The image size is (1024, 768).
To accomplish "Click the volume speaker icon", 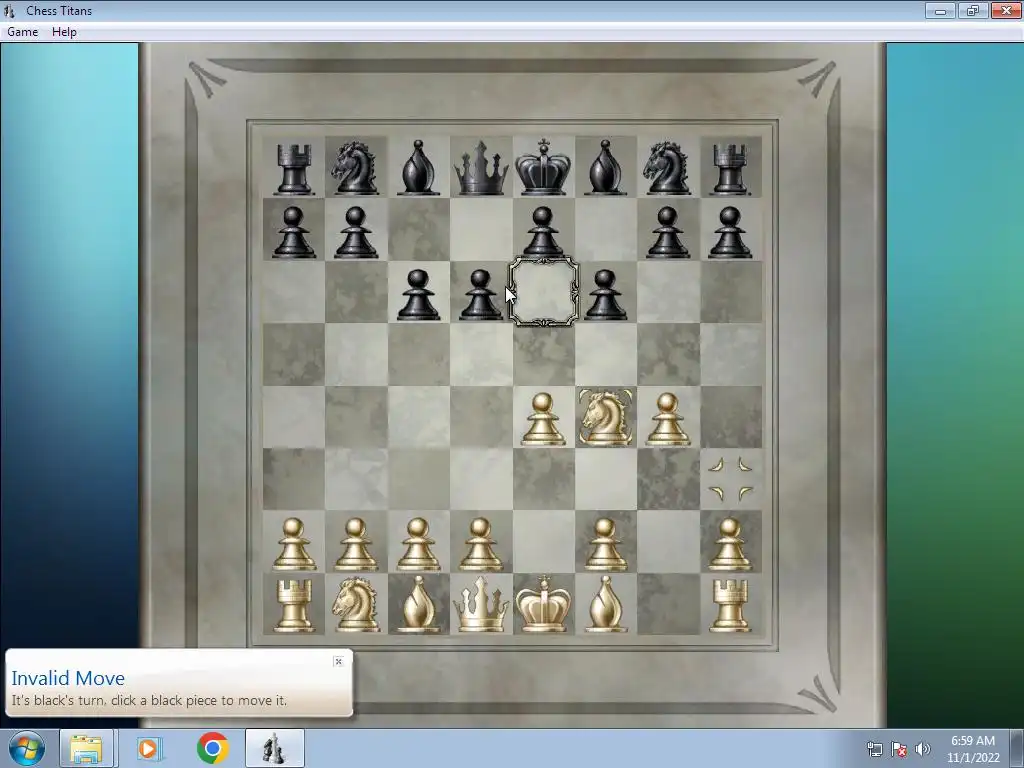I will click(x=923, y=749).
